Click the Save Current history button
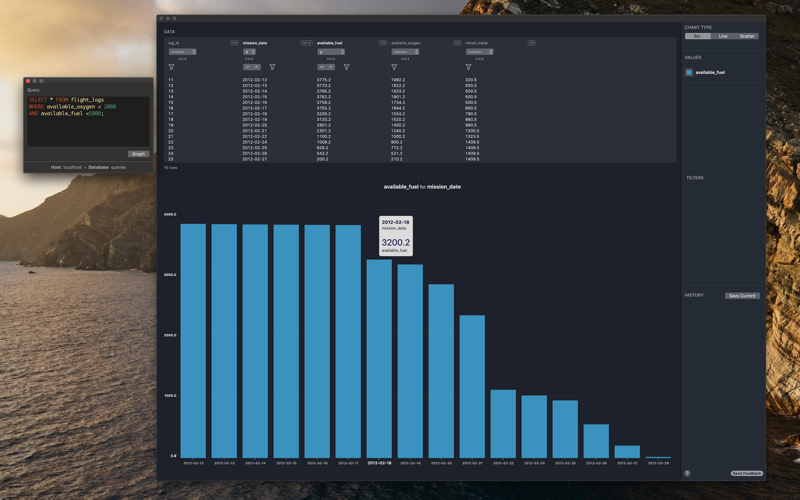Image resolution: width=800 pixels, height=500 pixels. [742, 295]
